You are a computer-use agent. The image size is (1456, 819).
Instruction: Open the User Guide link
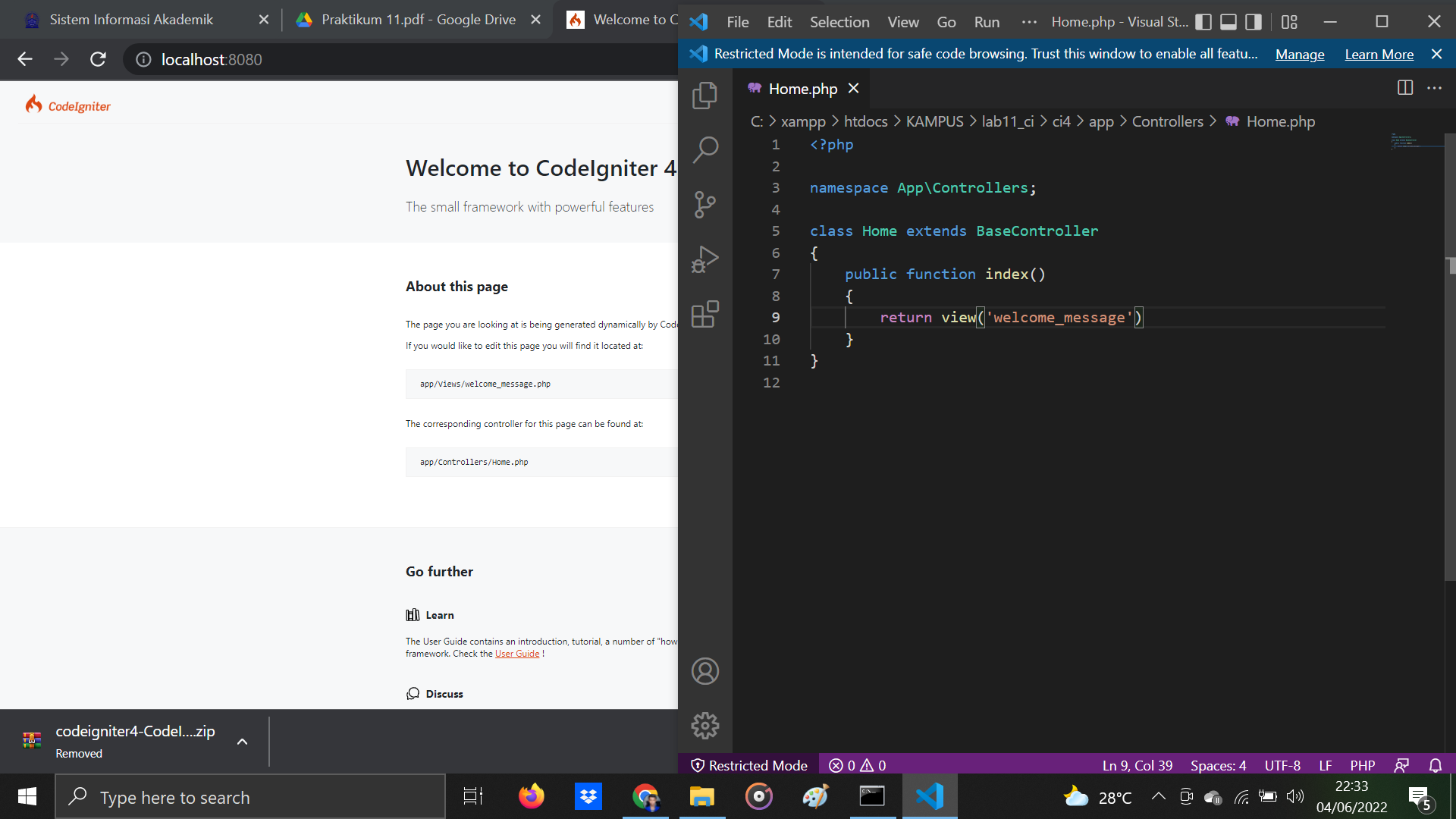[518, 653]
